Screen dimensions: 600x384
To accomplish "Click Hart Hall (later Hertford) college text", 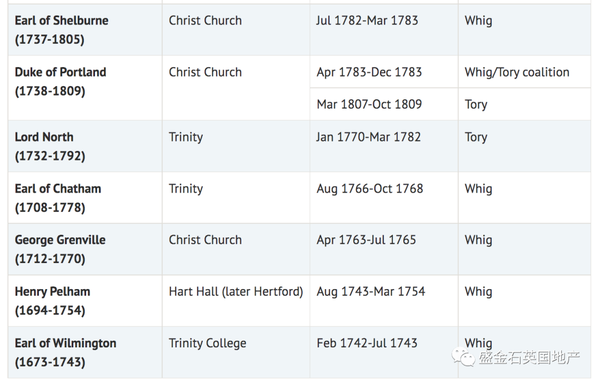I will [x=236, y=291].
